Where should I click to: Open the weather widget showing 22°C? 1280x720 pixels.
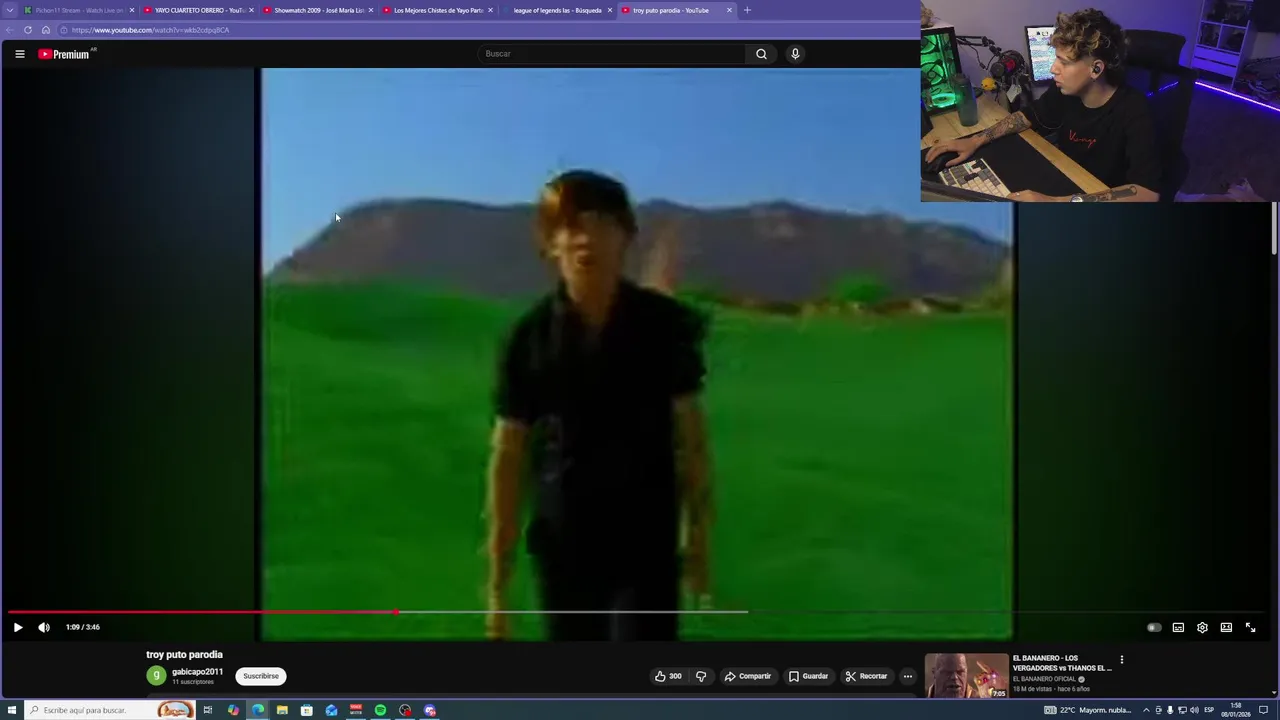click(1090, 710)
